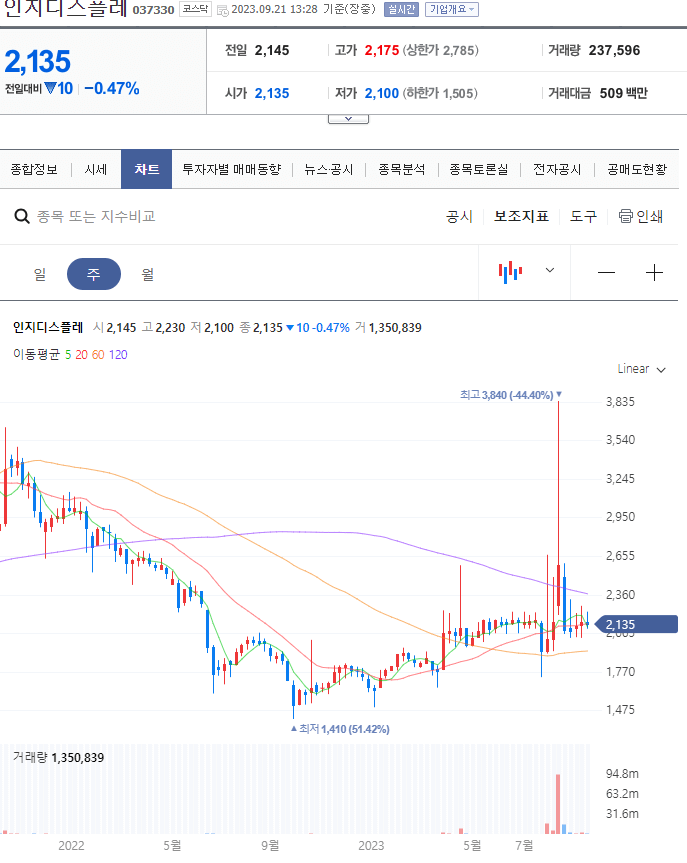Select the candlestick chart style icon
687x863 pixels.
point(511,271)
